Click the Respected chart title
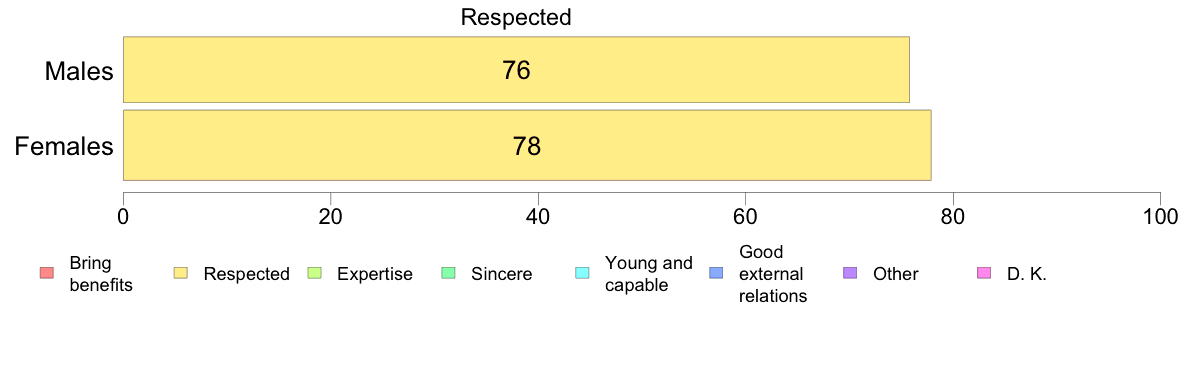 click(x=516, y=17)
